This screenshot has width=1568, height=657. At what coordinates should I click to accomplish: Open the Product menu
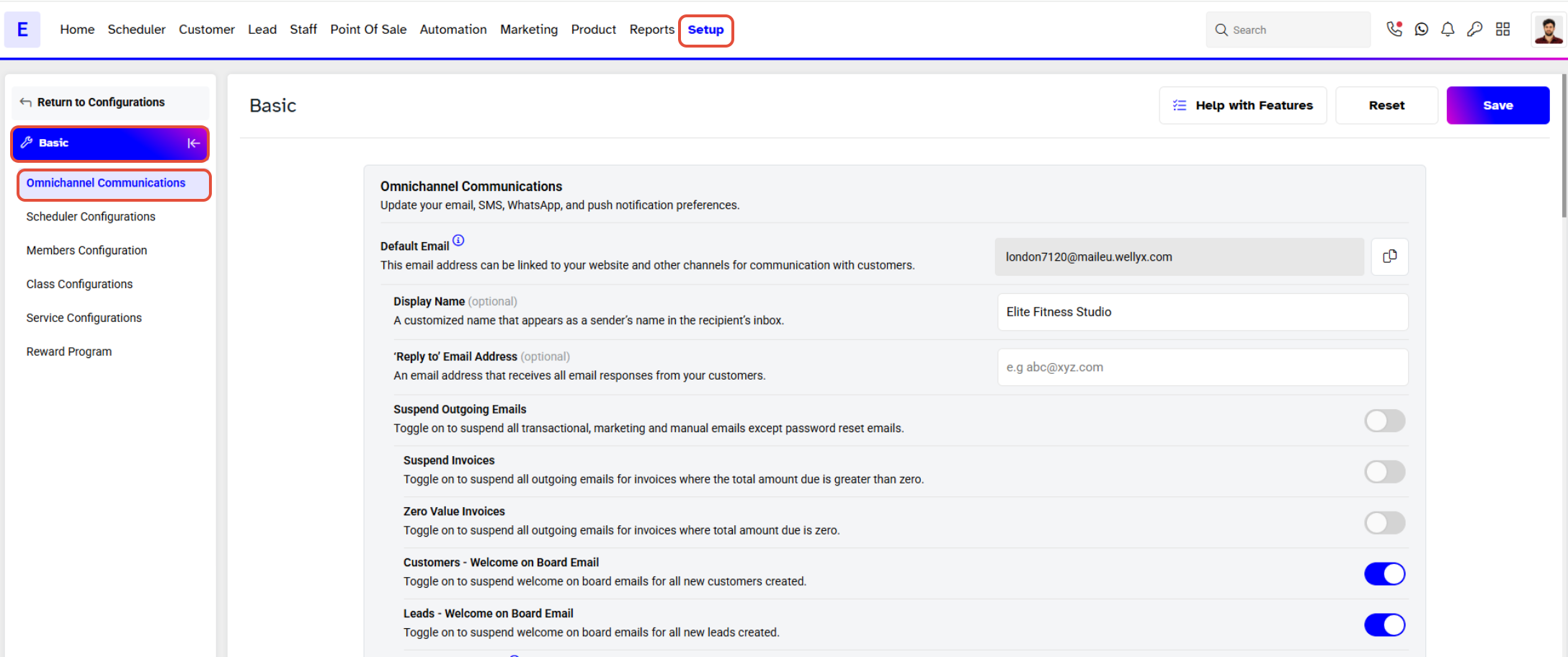(594, 30)
